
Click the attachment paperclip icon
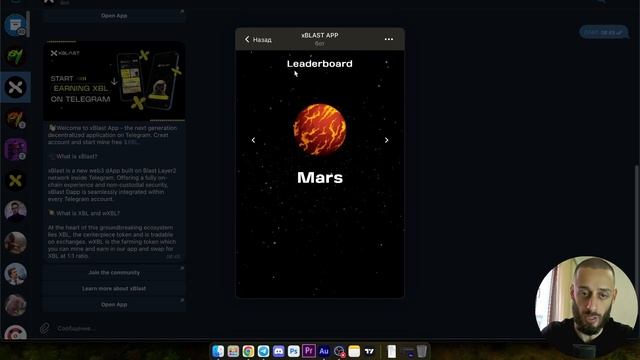coord(44,328)
